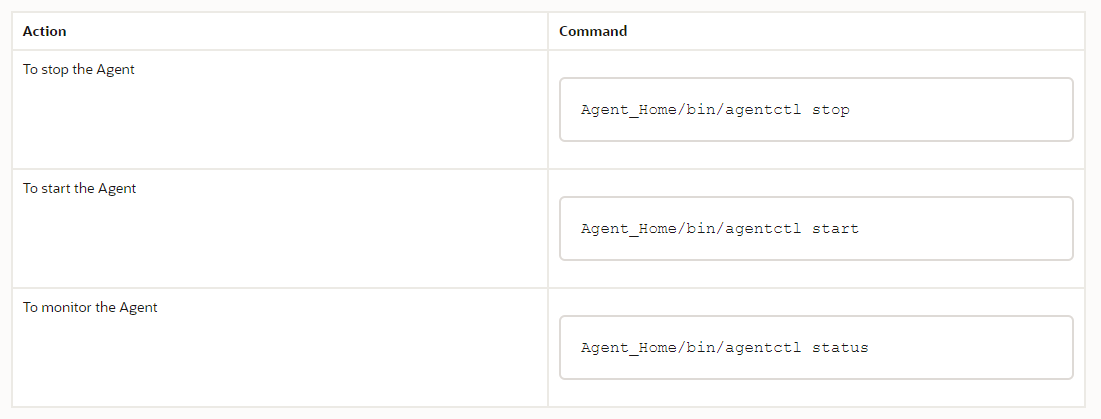Click inside the agentctl start code box

coord(816,228)
